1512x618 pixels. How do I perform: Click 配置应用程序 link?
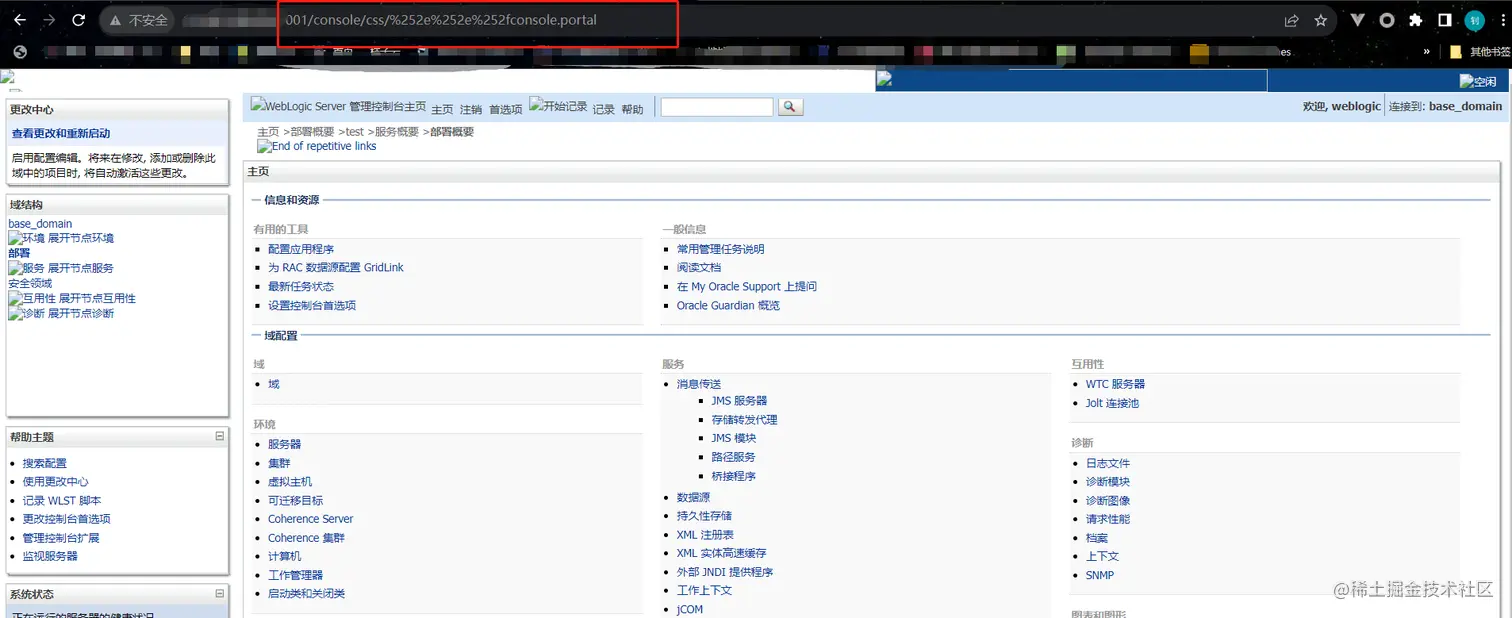pos(301,249)
